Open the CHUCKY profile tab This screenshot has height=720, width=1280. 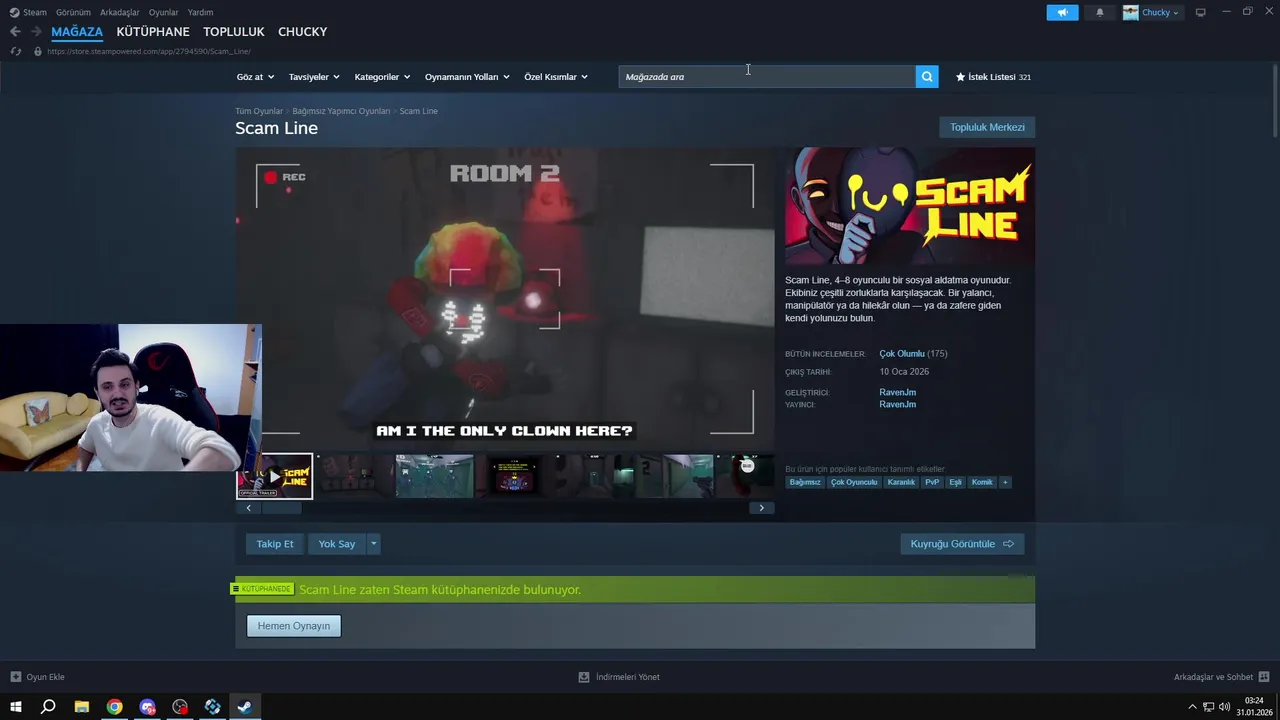(x=303, y=32)
